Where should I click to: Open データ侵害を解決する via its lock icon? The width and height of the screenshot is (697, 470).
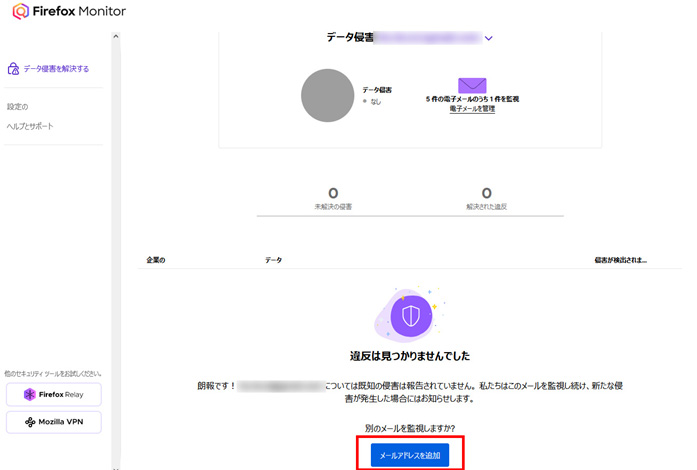[x=13, y=69]
